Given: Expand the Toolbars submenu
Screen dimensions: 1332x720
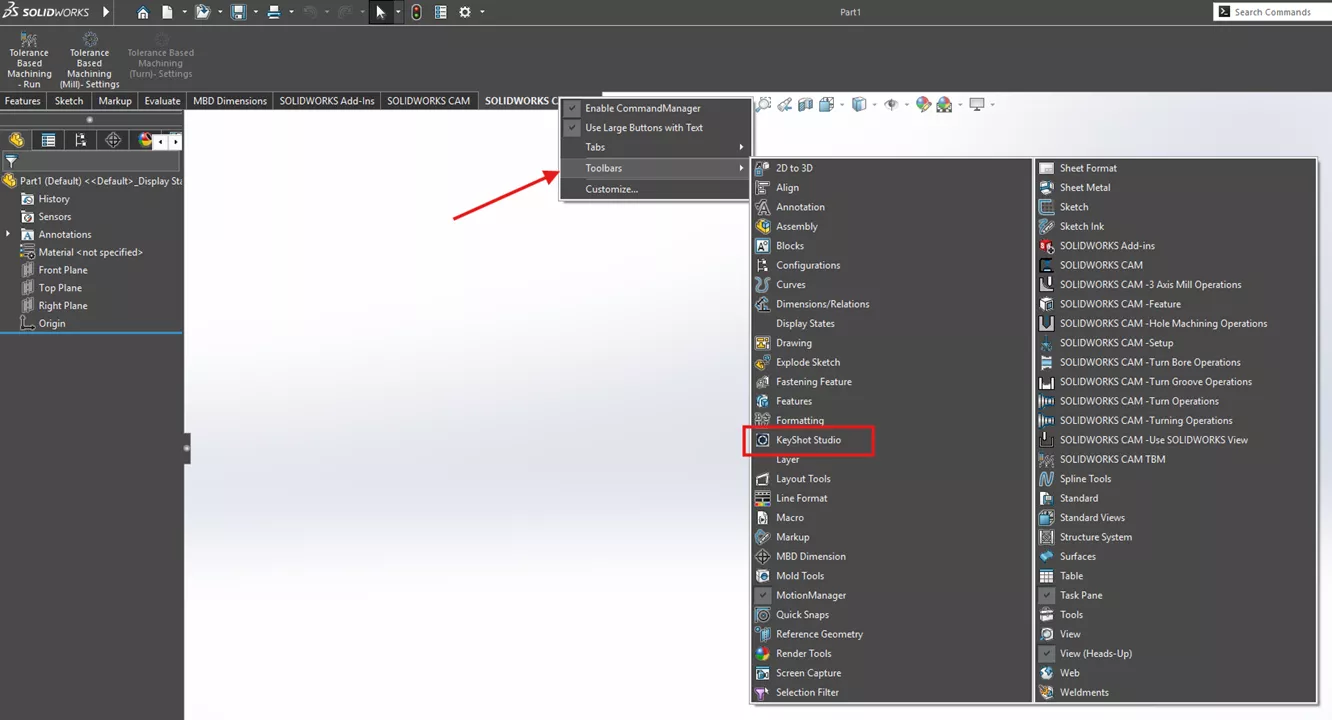Looking at the screenshot, I should point(655,168).
